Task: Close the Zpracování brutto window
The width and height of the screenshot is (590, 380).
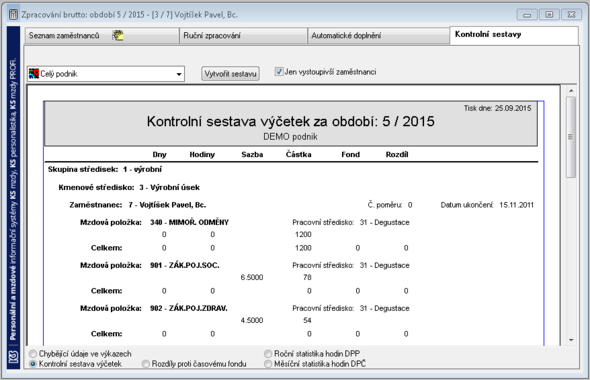Action: click(x=571, y=15)
